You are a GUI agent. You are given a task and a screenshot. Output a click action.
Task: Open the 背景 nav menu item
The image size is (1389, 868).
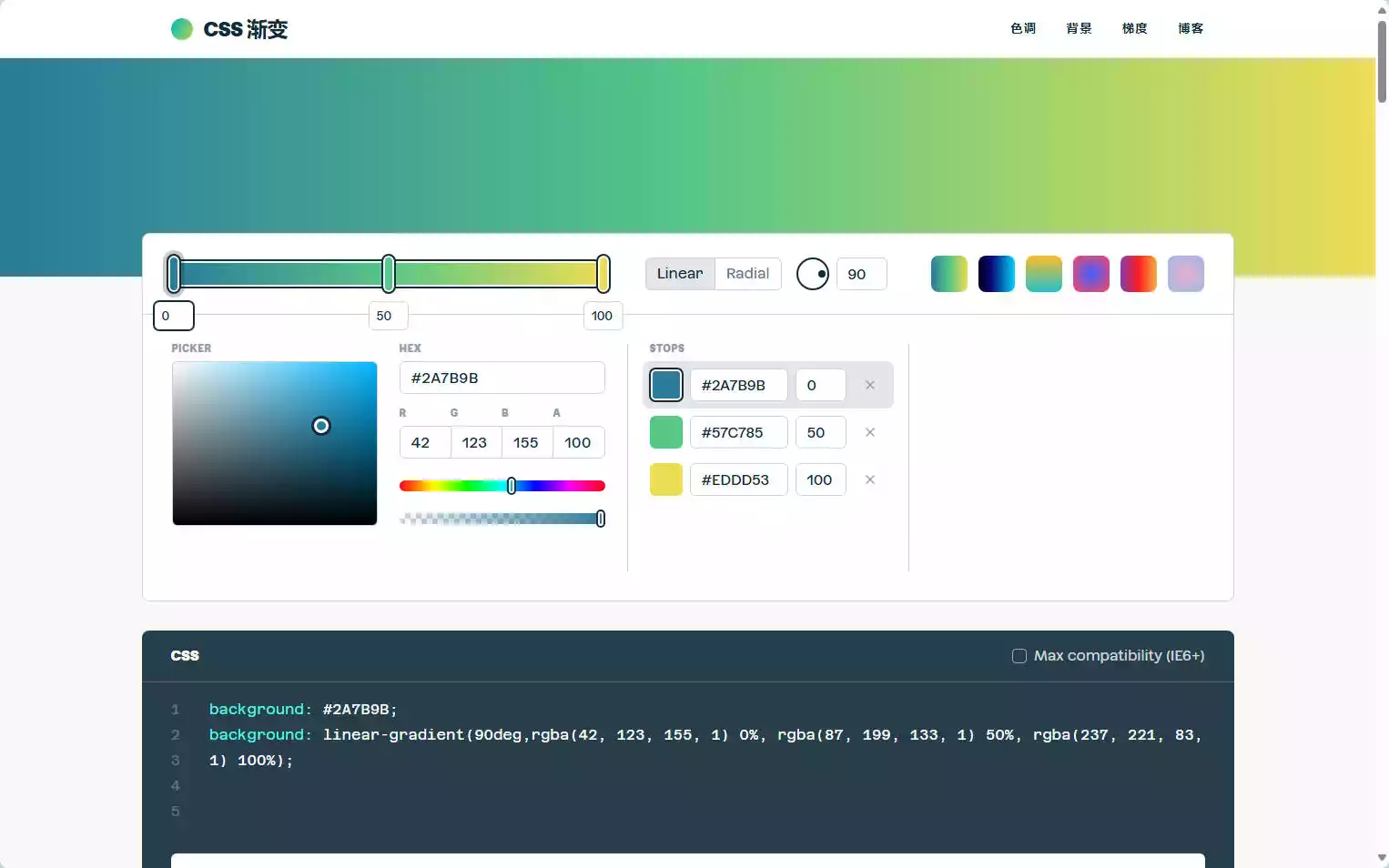point(1079,28)
